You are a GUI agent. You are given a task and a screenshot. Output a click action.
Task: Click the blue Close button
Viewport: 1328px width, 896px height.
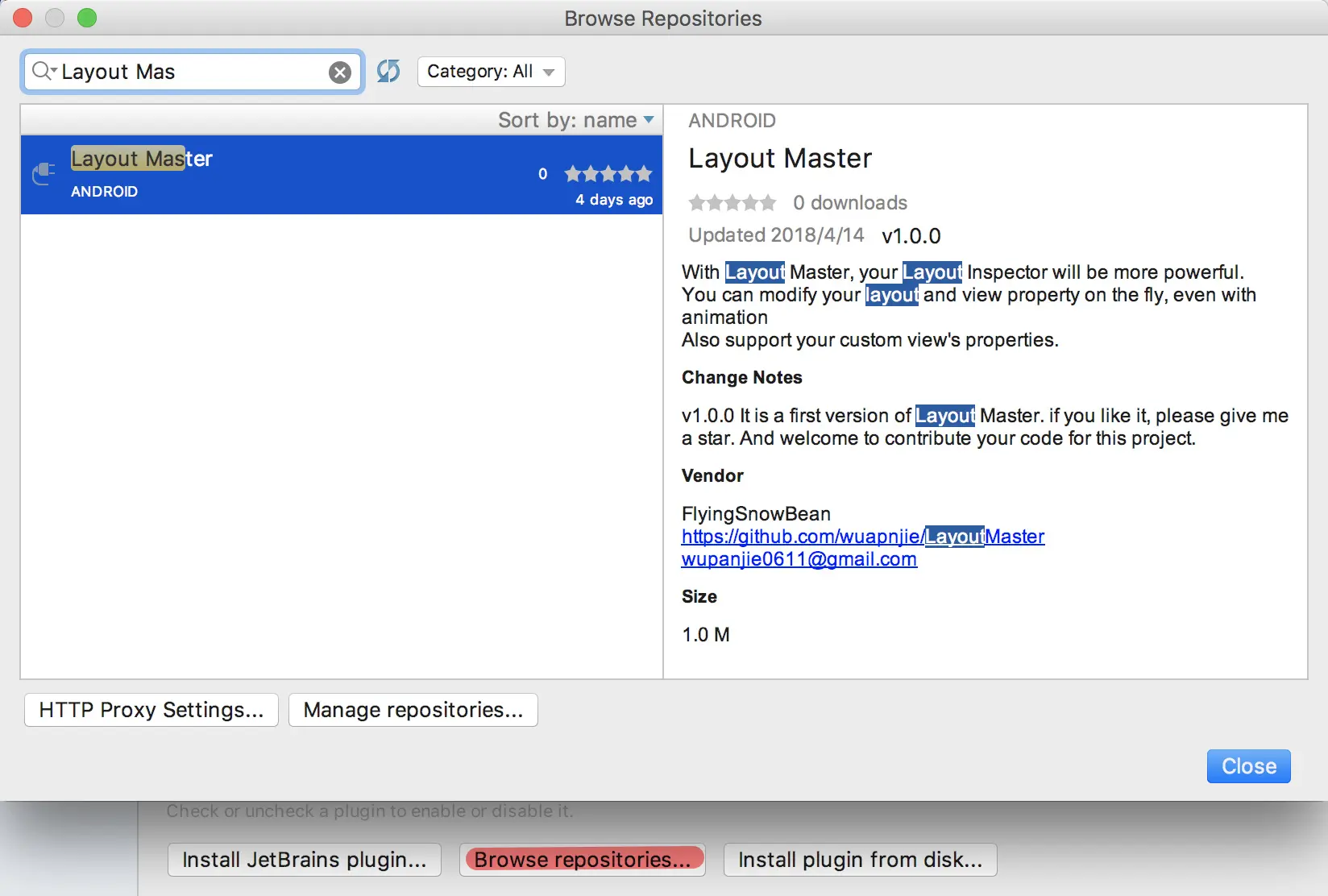click(x=1249, y=766)
